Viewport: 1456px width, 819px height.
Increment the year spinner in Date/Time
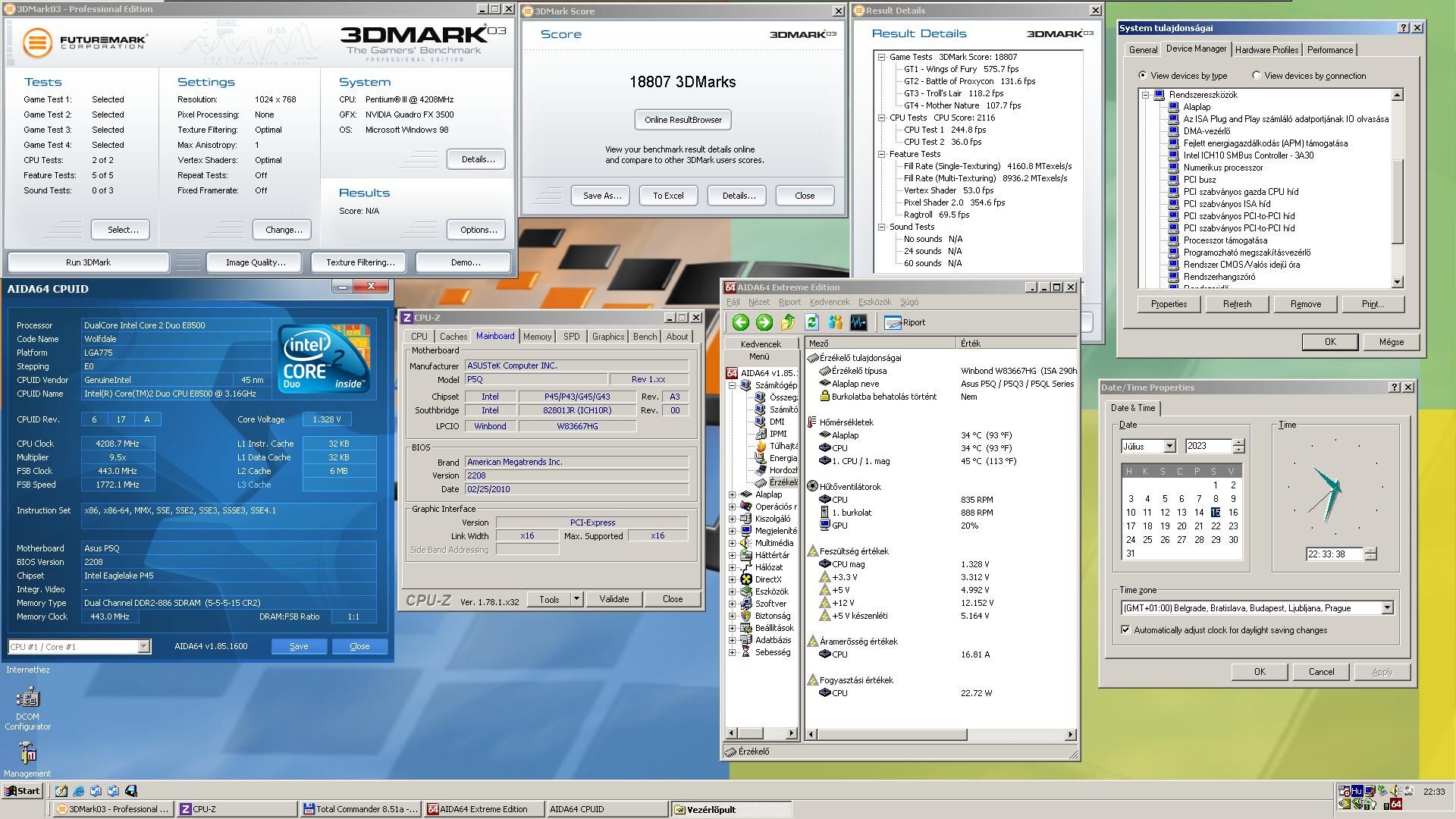(x=1238, y=443)
